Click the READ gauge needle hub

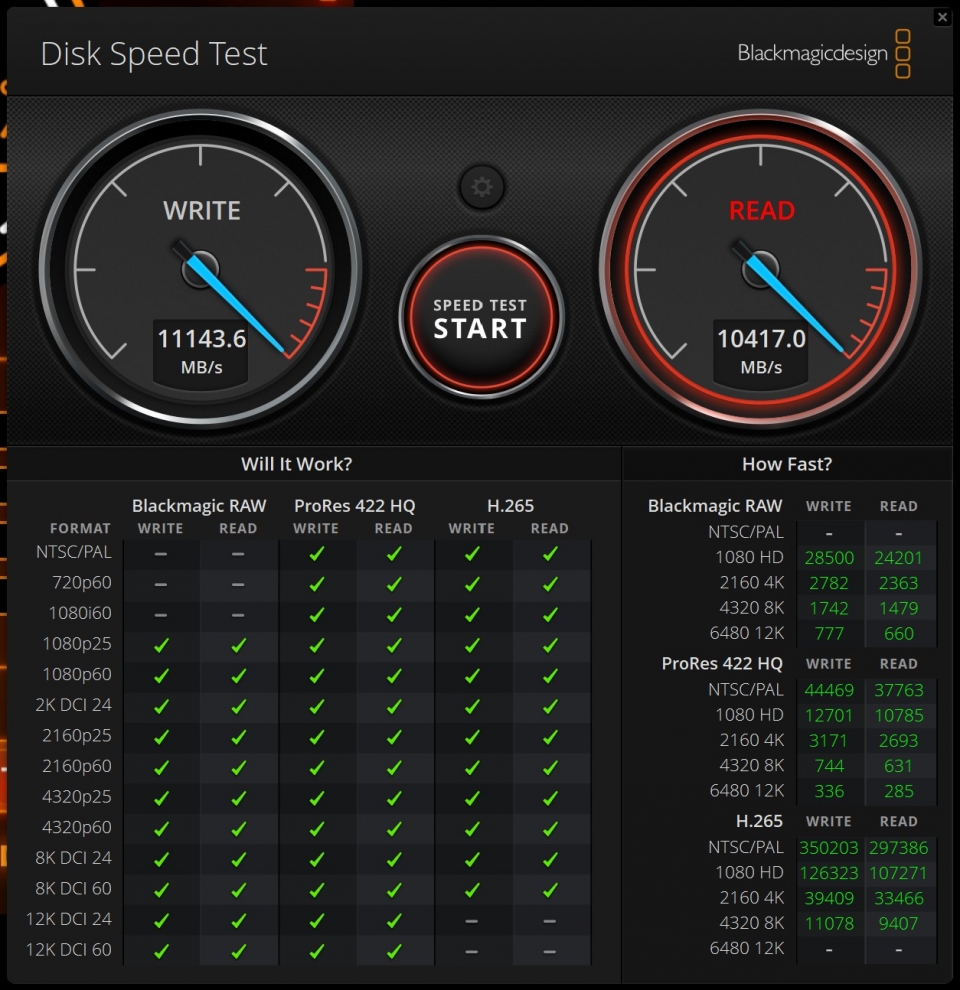760,270
